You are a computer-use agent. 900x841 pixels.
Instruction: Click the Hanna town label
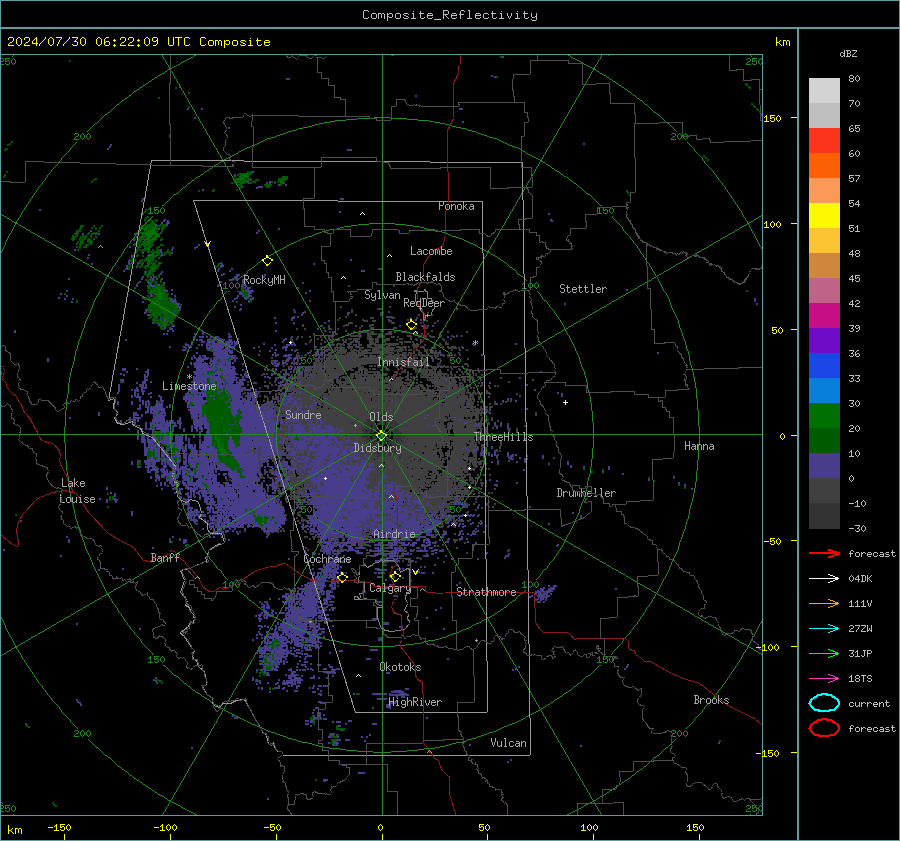(699, 446)
